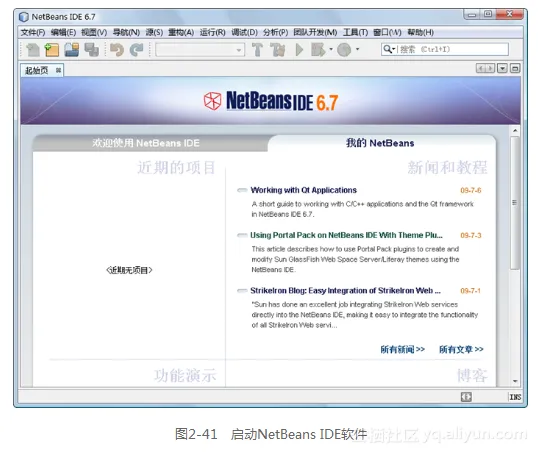The width and height of the screenshot is (538, 454).
Task: Click the 09-7-3 article date
Action: (x=471, y=235)
